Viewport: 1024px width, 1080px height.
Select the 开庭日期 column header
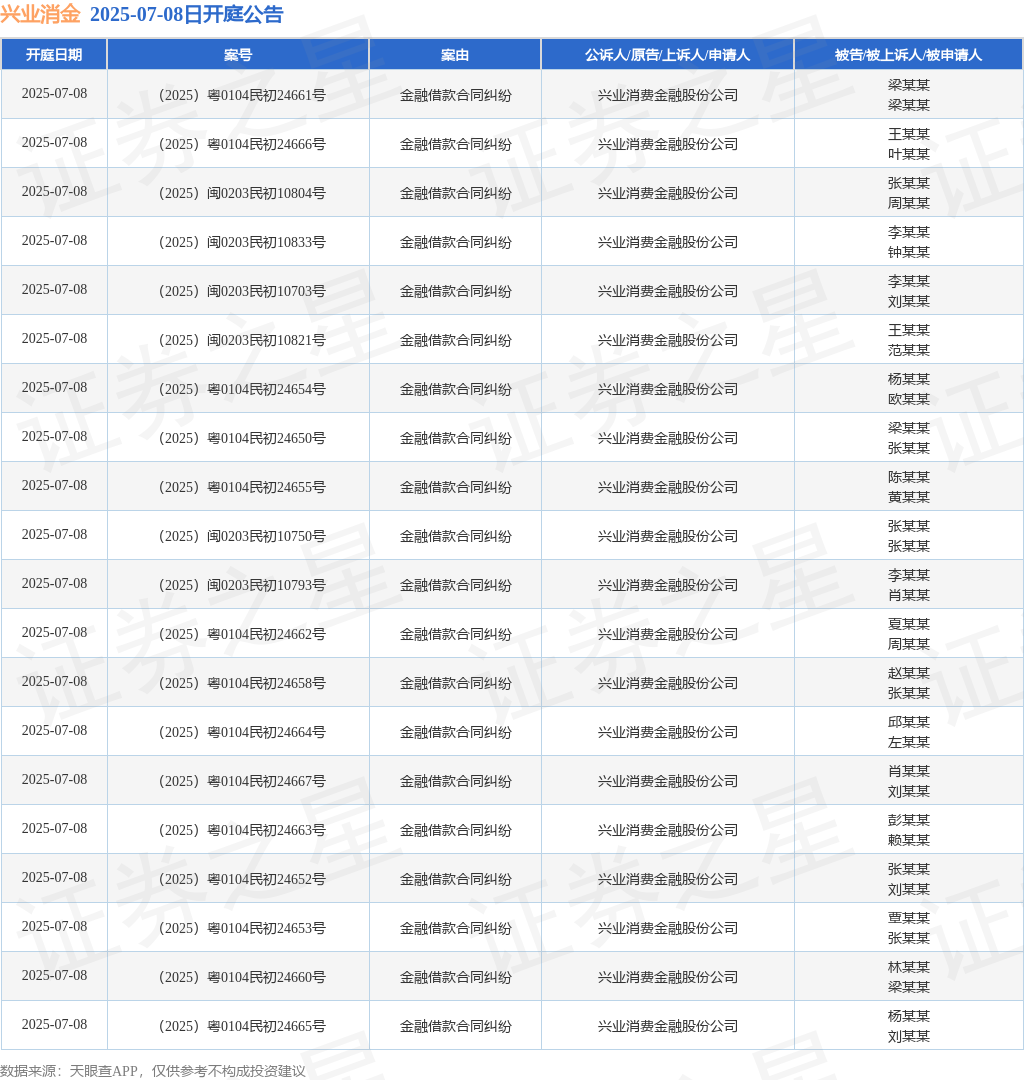click(54, 55)
